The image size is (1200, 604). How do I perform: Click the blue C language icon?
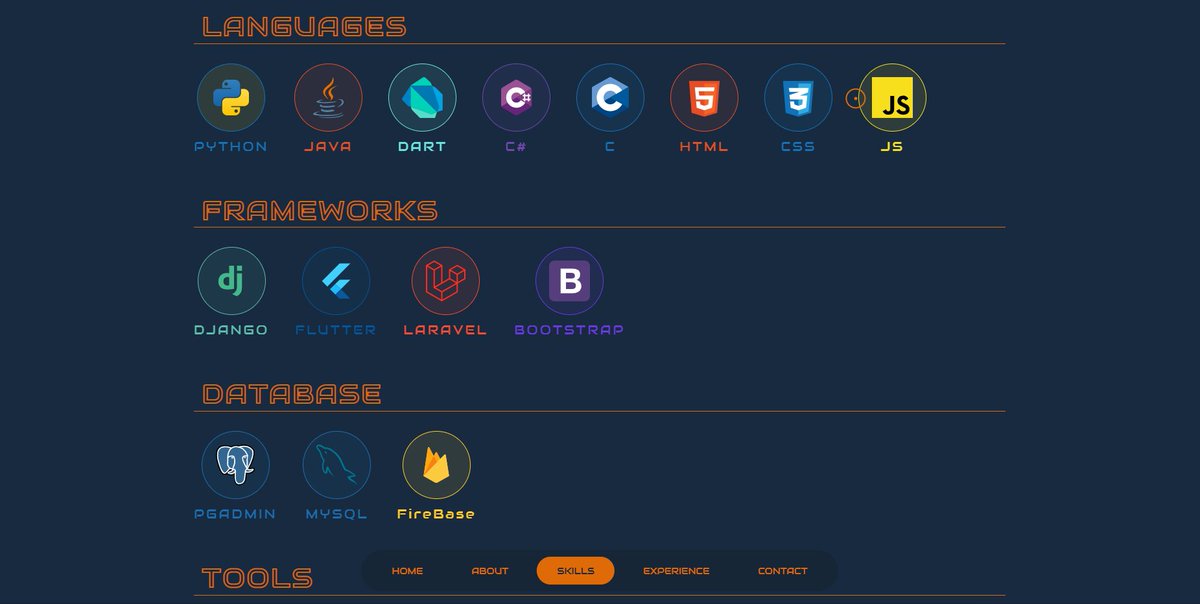[610, 98]
